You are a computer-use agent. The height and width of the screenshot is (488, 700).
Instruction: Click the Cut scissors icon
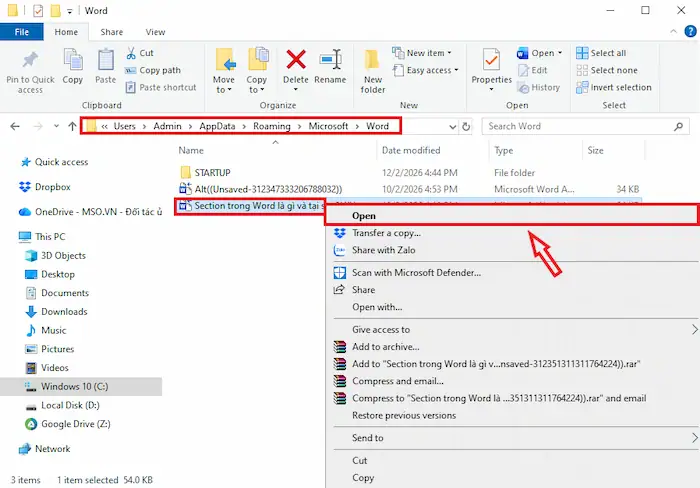[x=130, y=53]
